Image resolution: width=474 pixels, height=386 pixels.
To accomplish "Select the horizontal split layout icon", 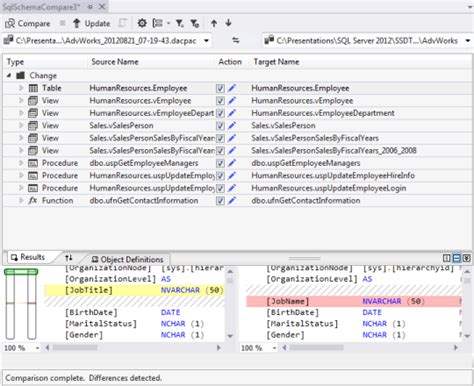I will tap(457, 258).
